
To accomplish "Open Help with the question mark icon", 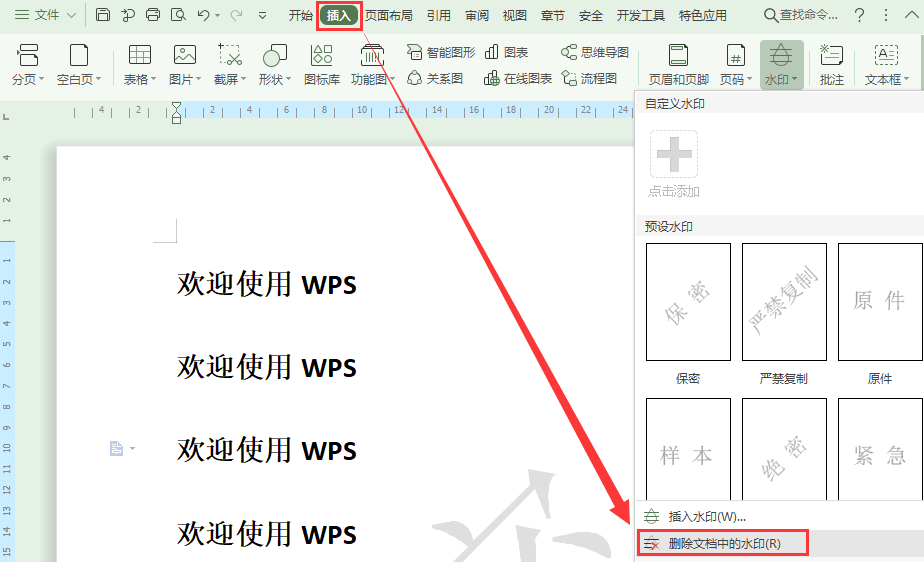I will 860,15.
